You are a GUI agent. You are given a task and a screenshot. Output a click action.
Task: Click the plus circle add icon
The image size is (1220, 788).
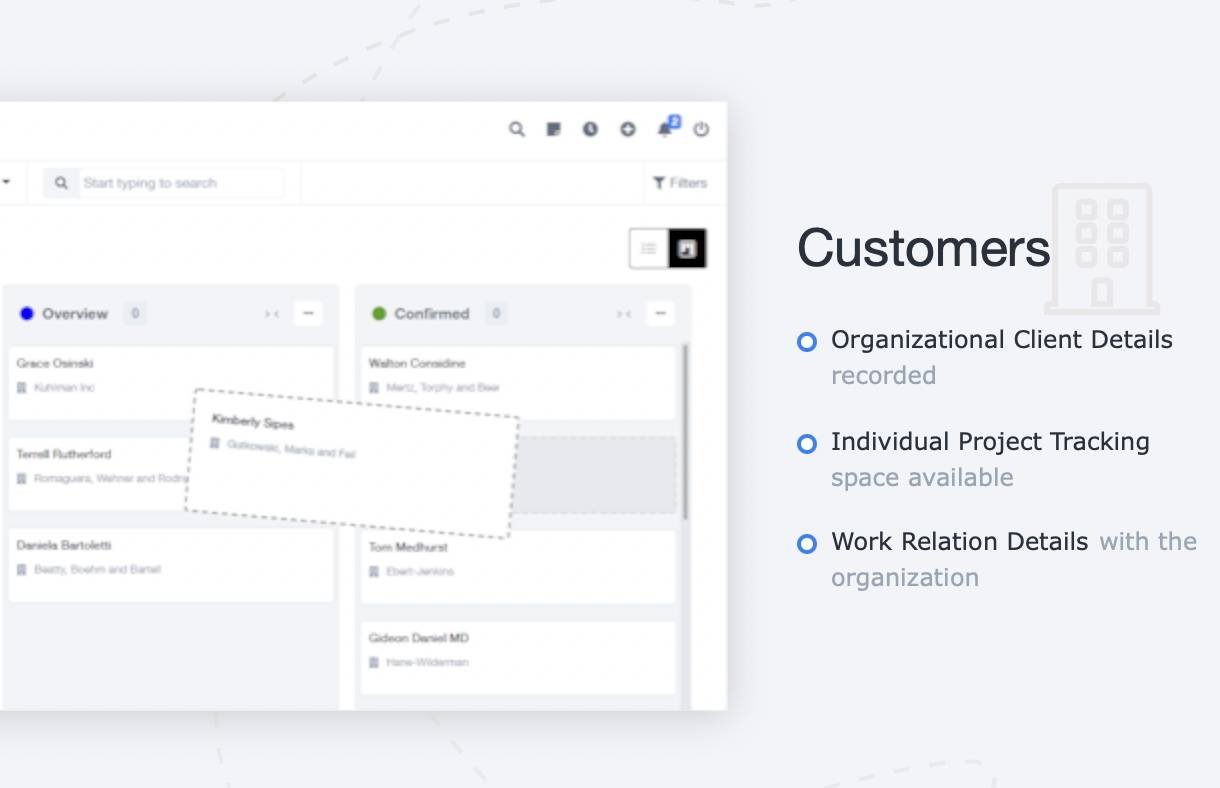pos(627,129)
